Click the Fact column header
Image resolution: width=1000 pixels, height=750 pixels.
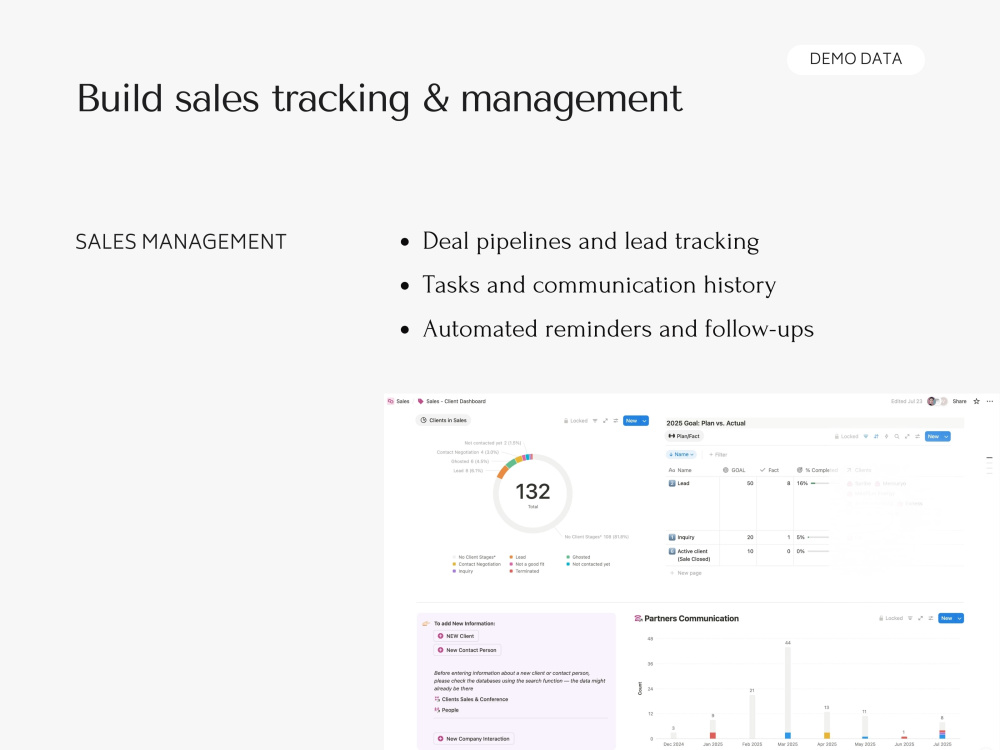769,470
